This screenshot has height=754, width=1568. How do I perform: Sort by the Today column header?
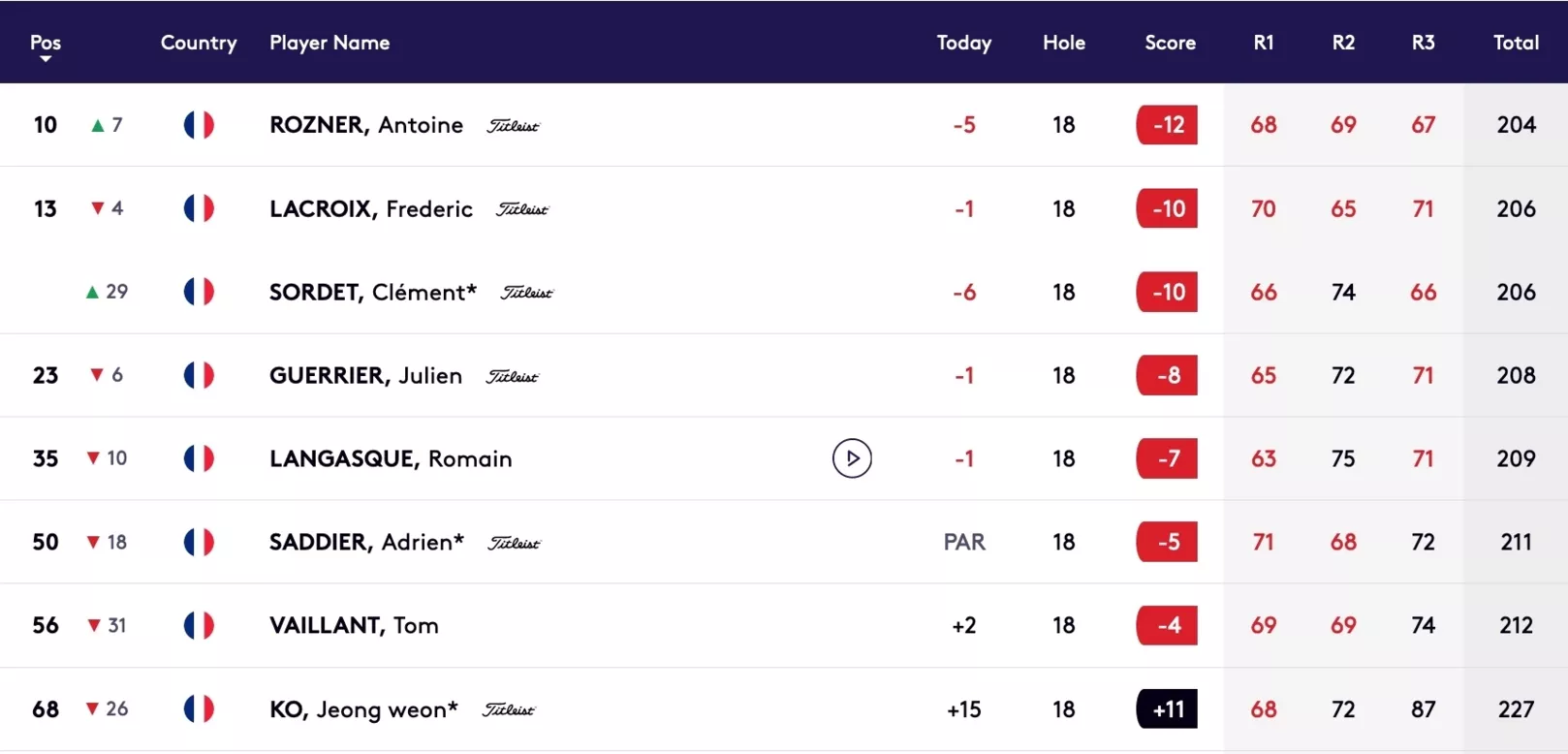pos(963,43)
